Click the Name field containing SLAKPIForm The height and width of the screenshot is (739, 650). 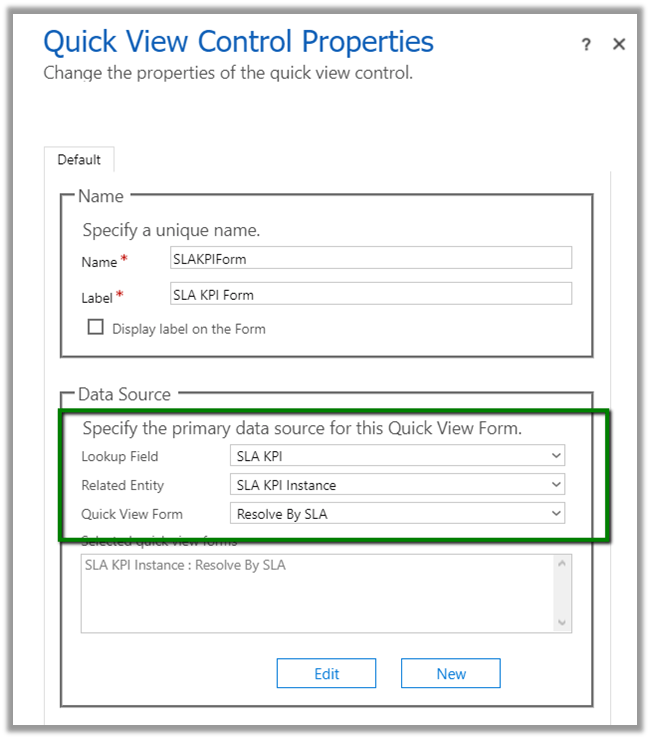click(371, 258)
